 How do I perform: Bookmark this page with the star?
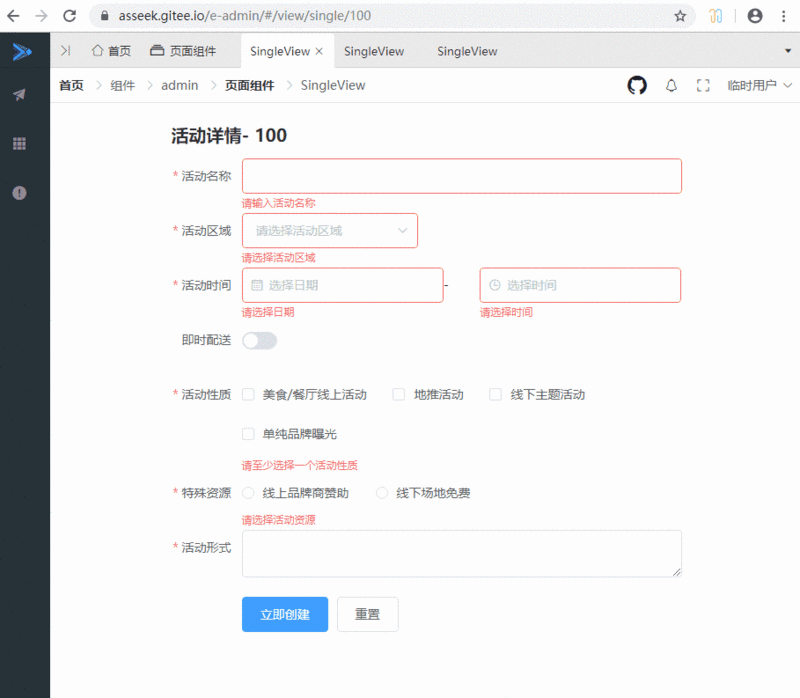(680, 16)
